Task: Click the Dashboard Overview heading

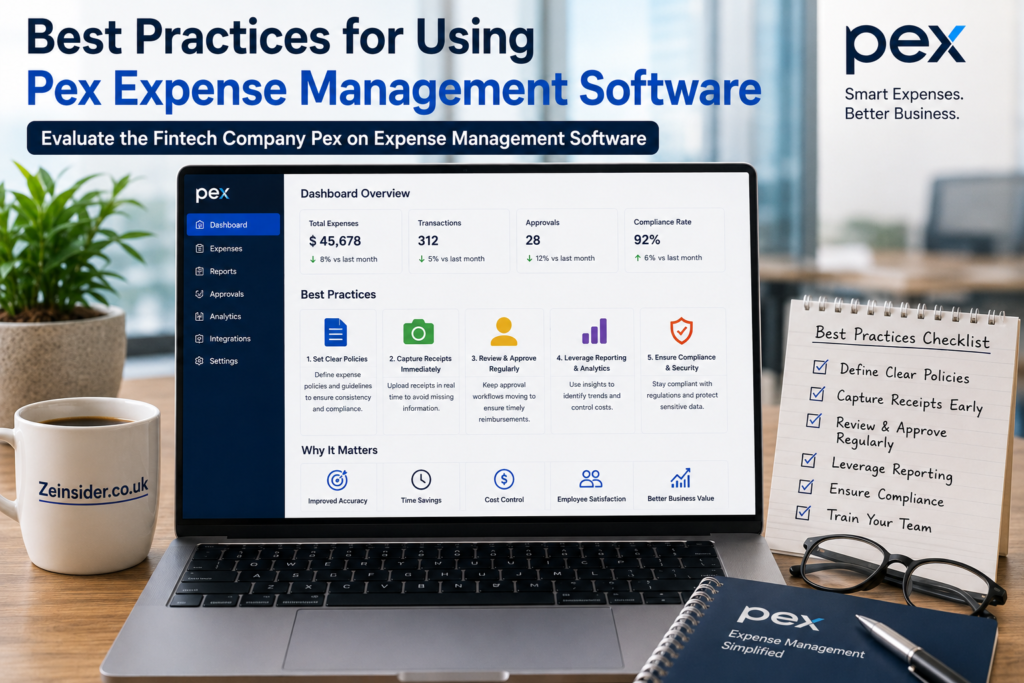Action: (355, 193)
